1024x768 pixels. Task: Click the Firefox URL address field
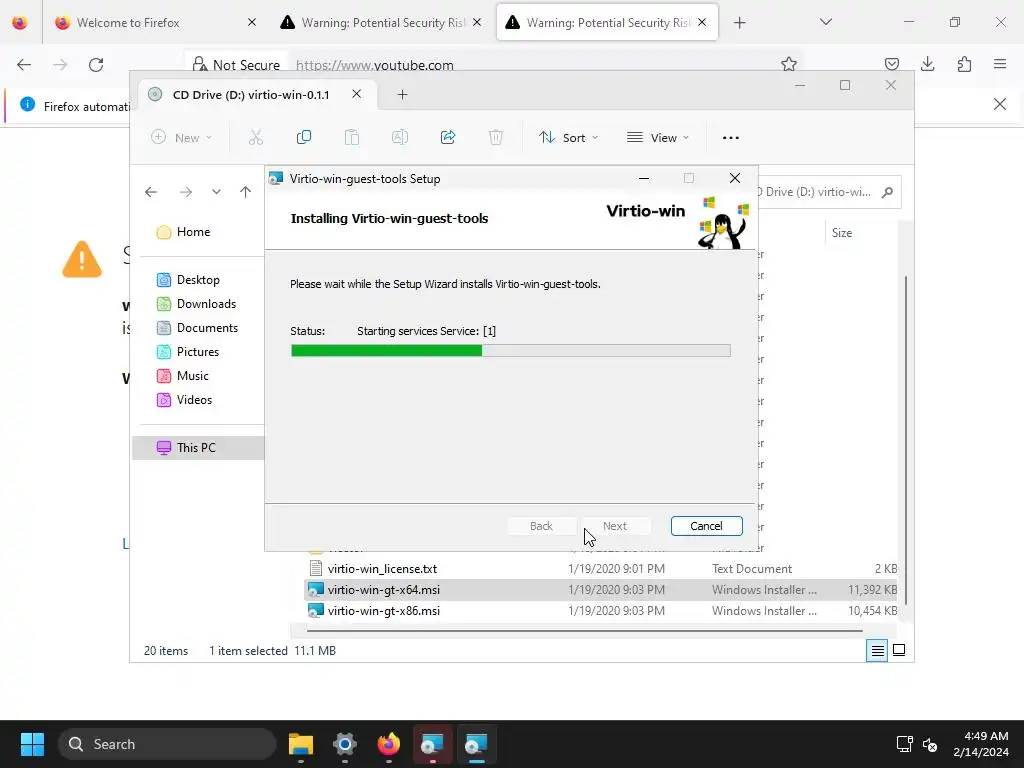(532, 65)
